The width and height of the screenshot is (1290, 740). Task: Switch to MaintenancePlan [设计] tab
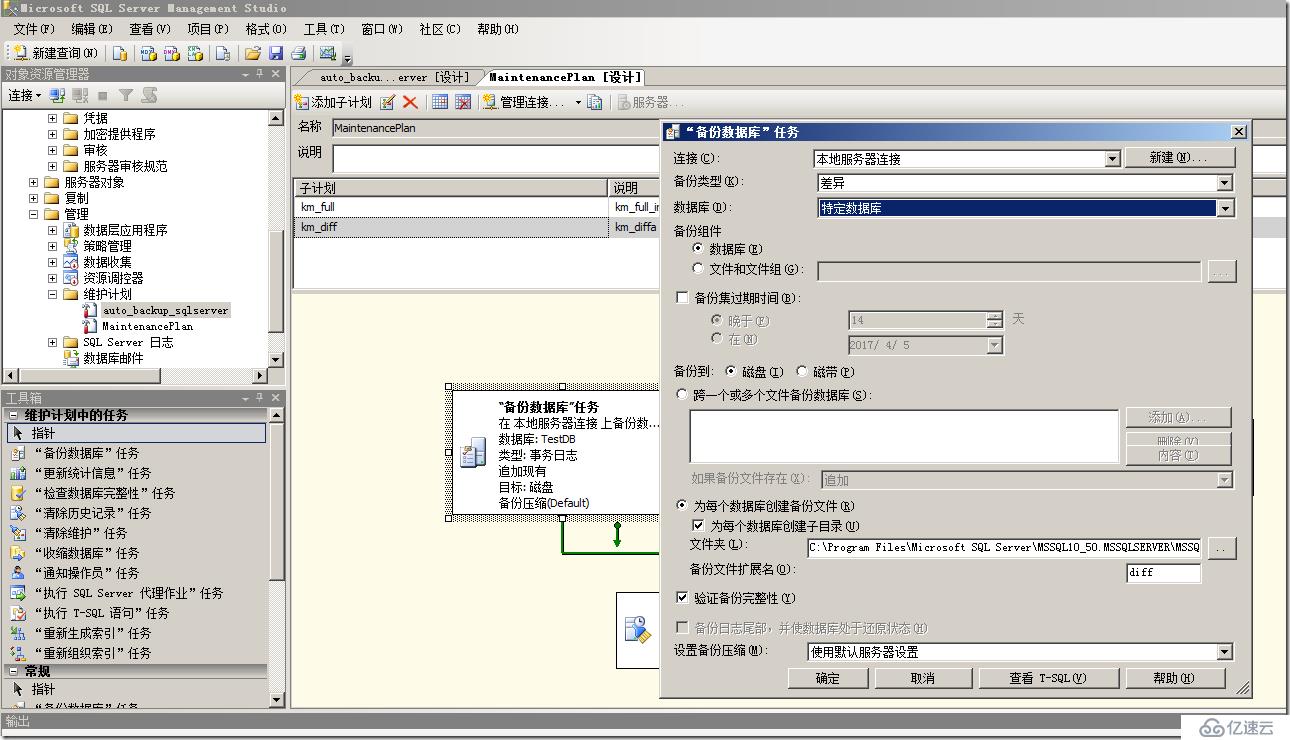point(565,77)
